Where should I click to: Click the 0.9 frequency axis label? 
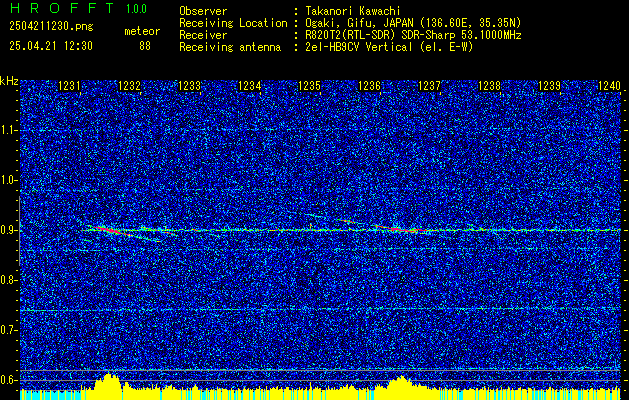click(8, 230)
